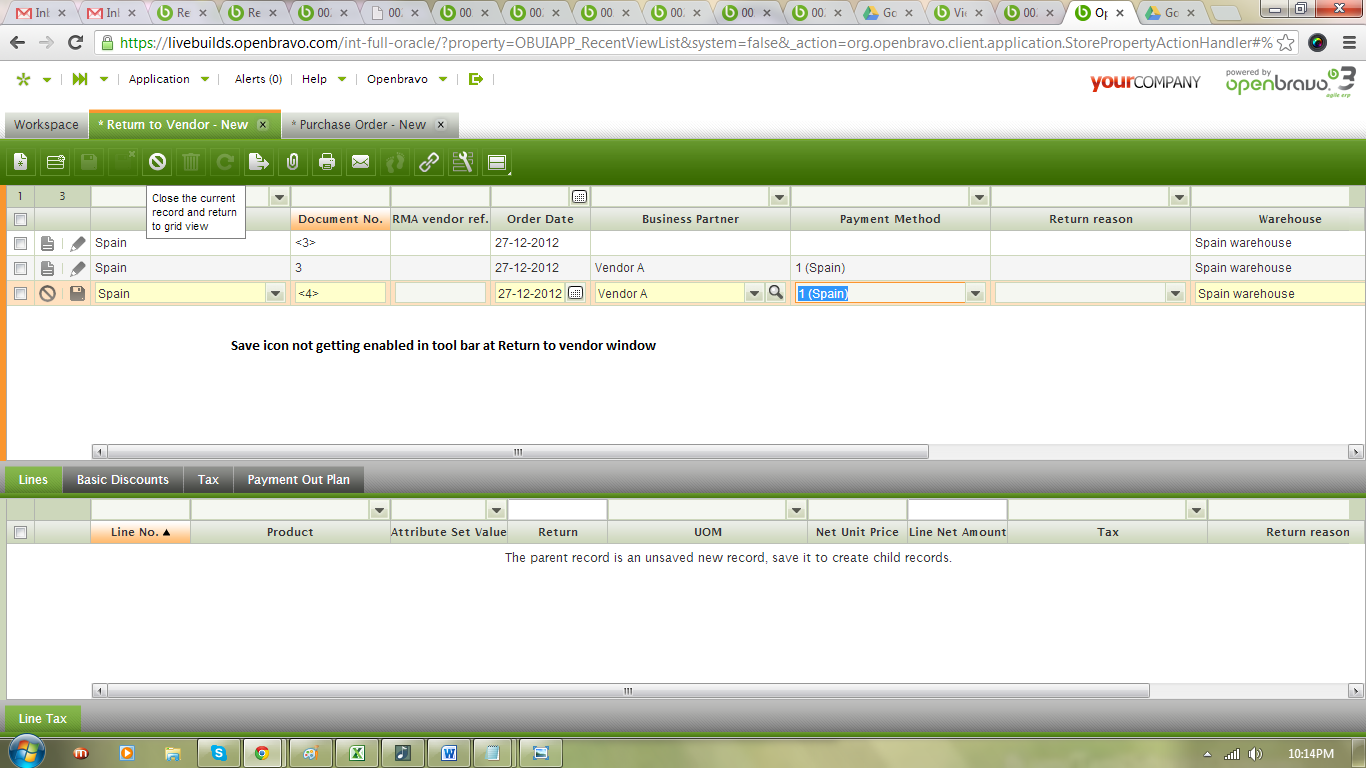The height and width of the screenshot is (768, 1366).
Task: Save the <4> row with its floppy icon
Action: point(77,293)
